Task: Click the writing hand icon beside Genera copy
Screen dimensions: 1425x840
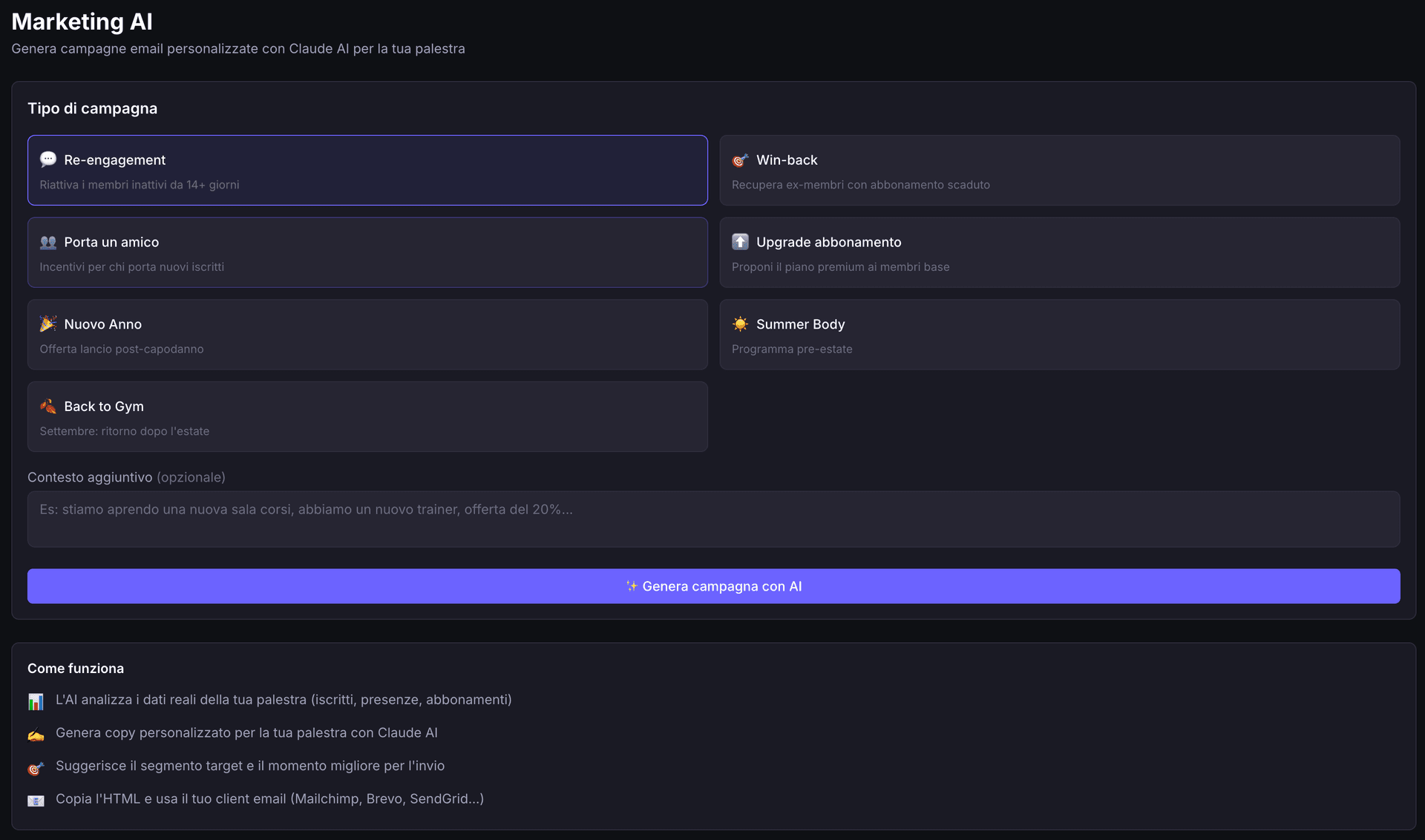Action: [36, 735]
